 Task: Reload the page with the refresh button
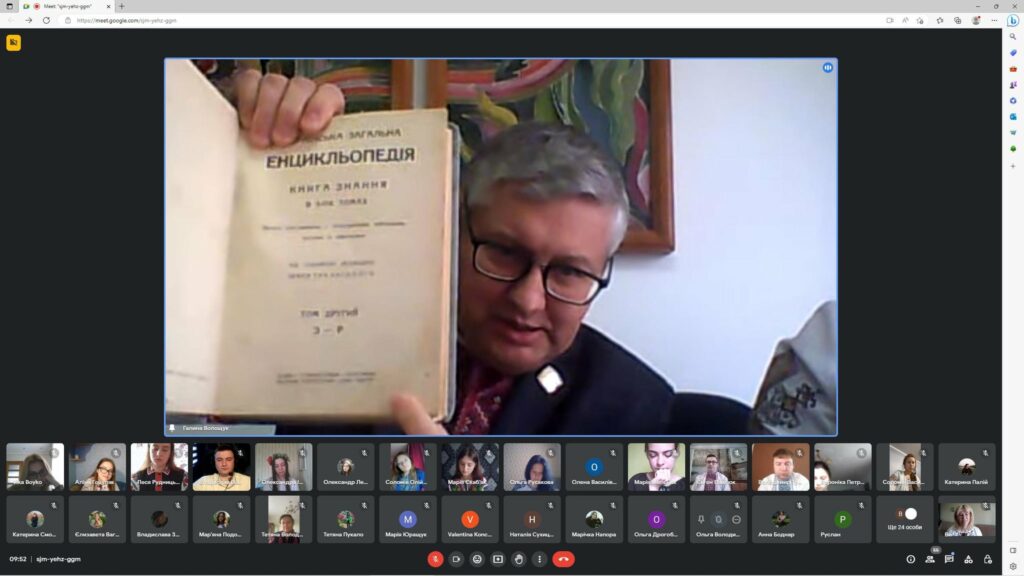tap(46, 20)
